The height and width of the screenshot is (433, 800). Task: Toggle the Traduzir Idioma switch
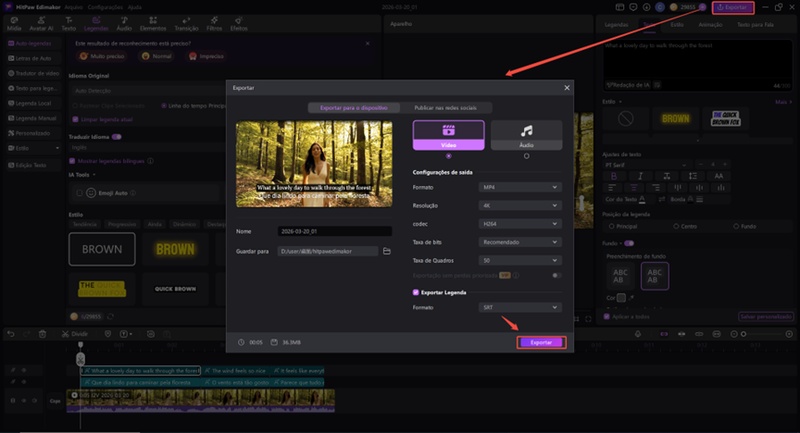point(117,137)
